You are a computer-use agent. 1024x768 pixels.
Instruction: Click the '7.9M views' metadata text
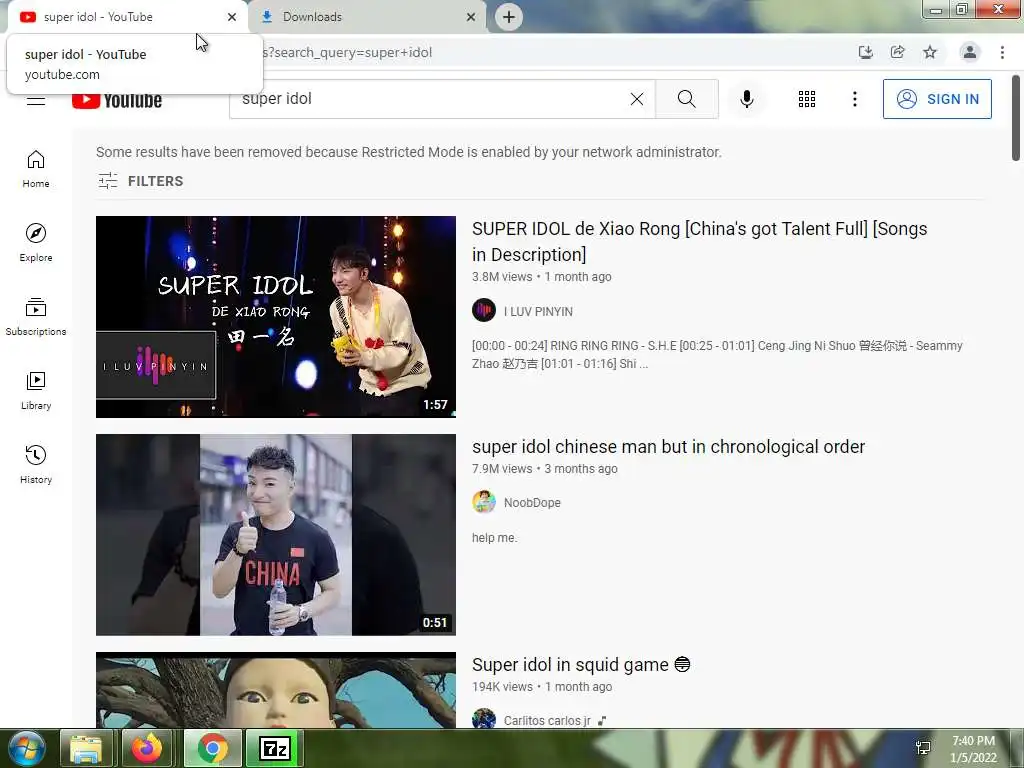502,469
